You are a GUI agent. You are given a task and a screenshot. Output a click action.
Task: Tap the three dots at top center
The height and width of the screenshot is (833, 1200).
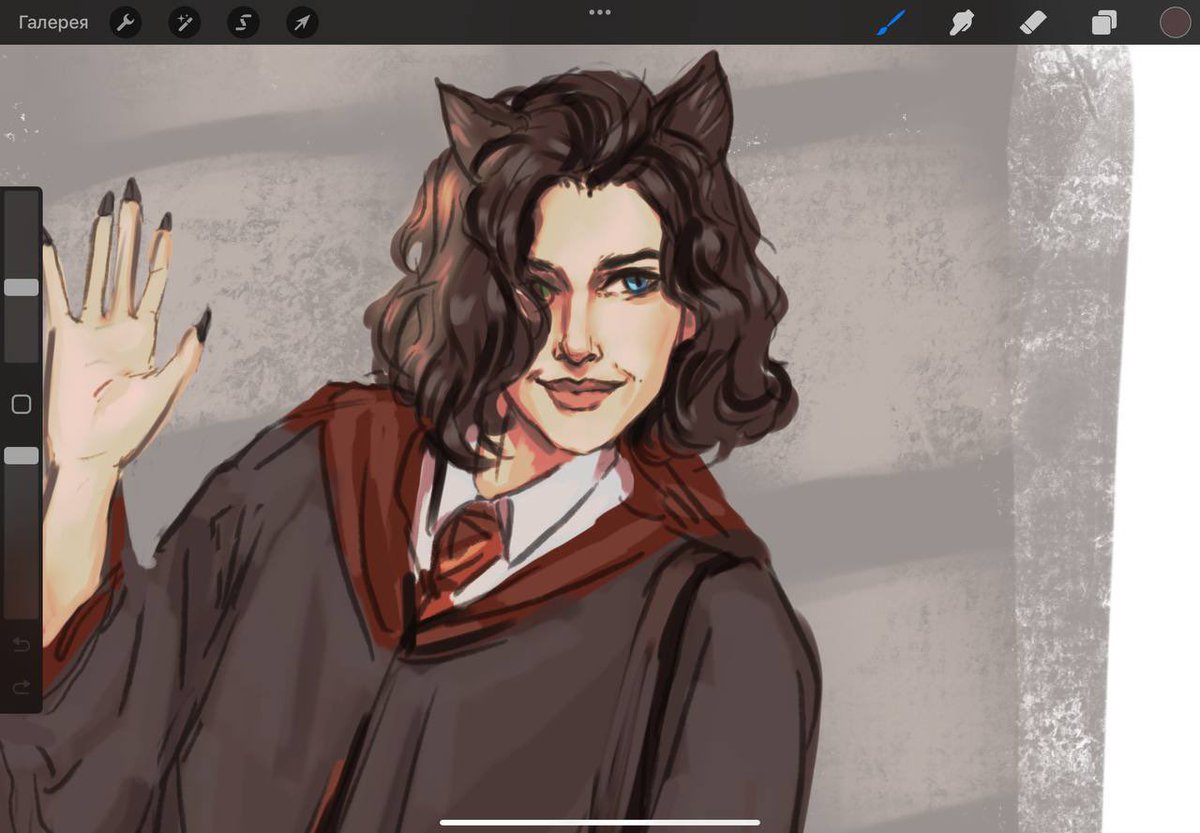(600, 12)
